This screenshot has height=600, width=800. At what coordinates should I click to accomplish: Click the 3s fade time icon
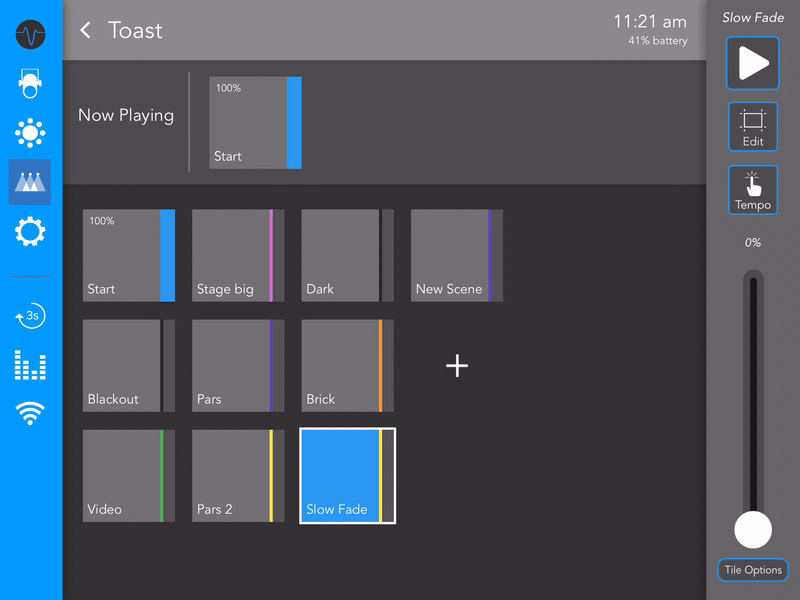pyautogui.click(x=30, y=316)
